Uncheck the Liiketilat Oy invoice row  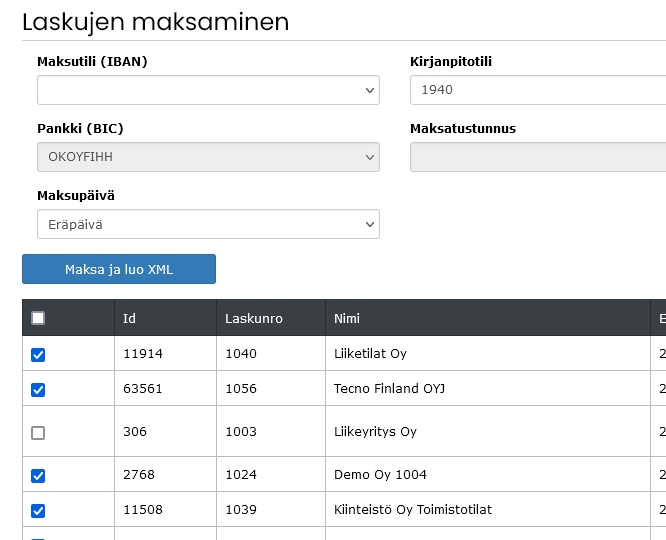(x=38, y=355)
